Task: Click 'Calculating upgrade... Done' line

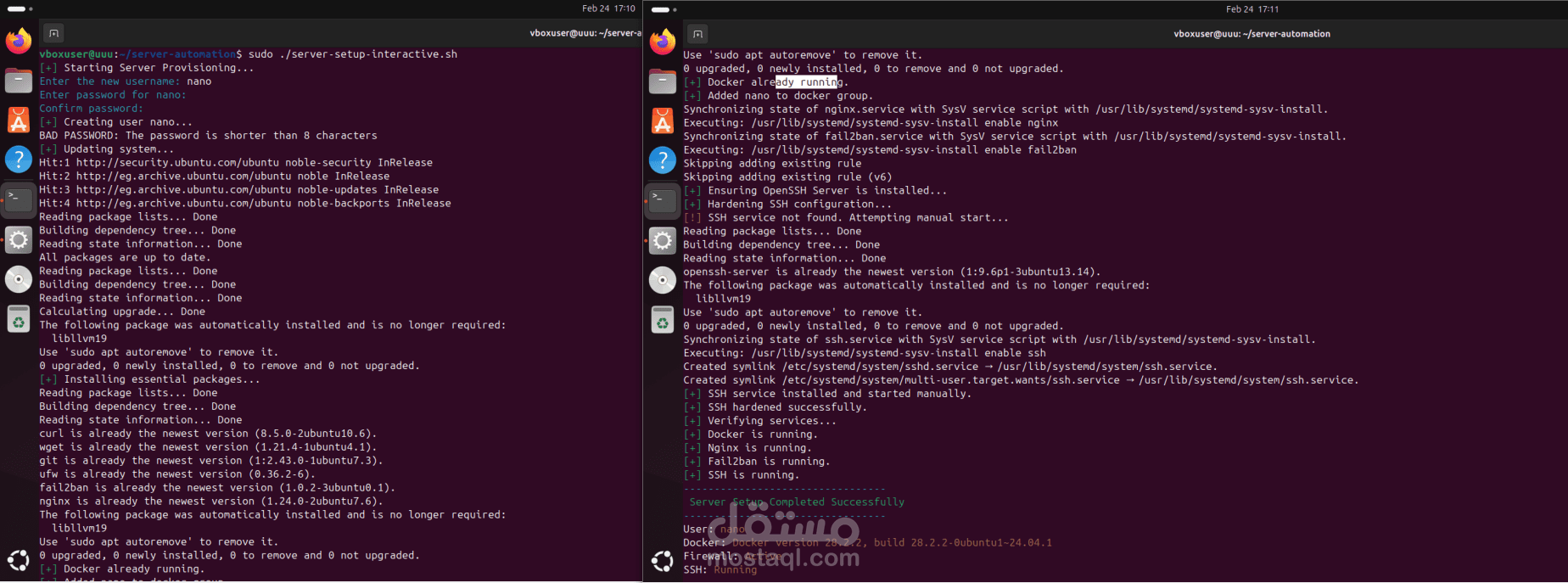Action: point(122,312)
